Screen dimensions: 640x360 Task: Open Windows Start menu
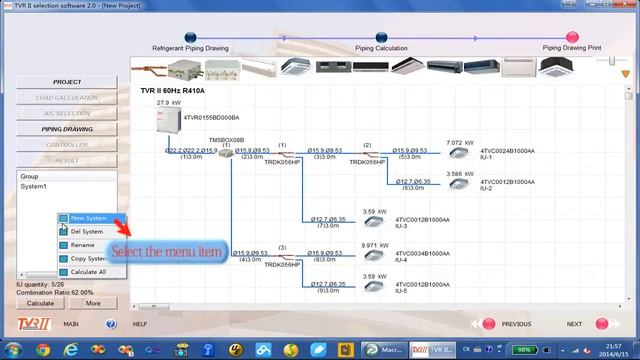[x=13, y=350]
